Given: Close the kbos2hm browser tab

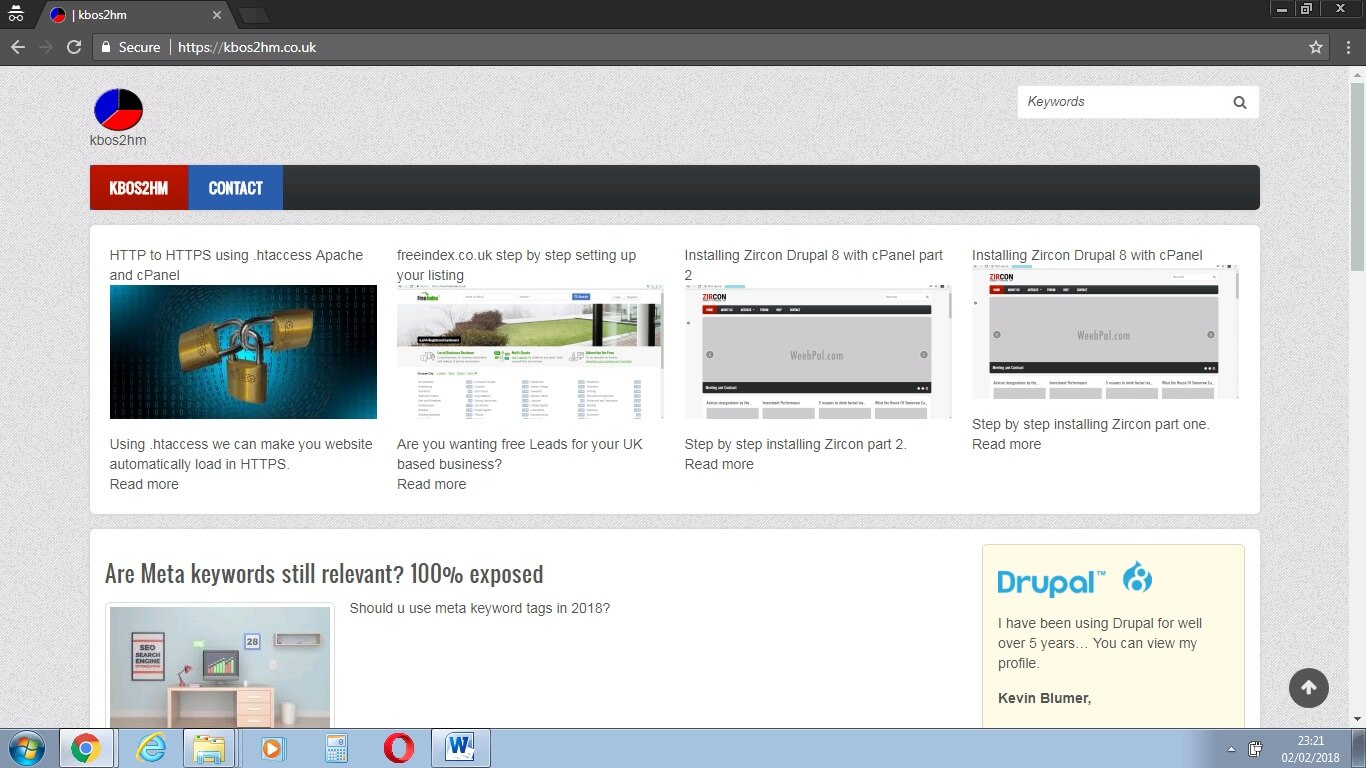Looking at the screenshot, I should tap(217, 15).
